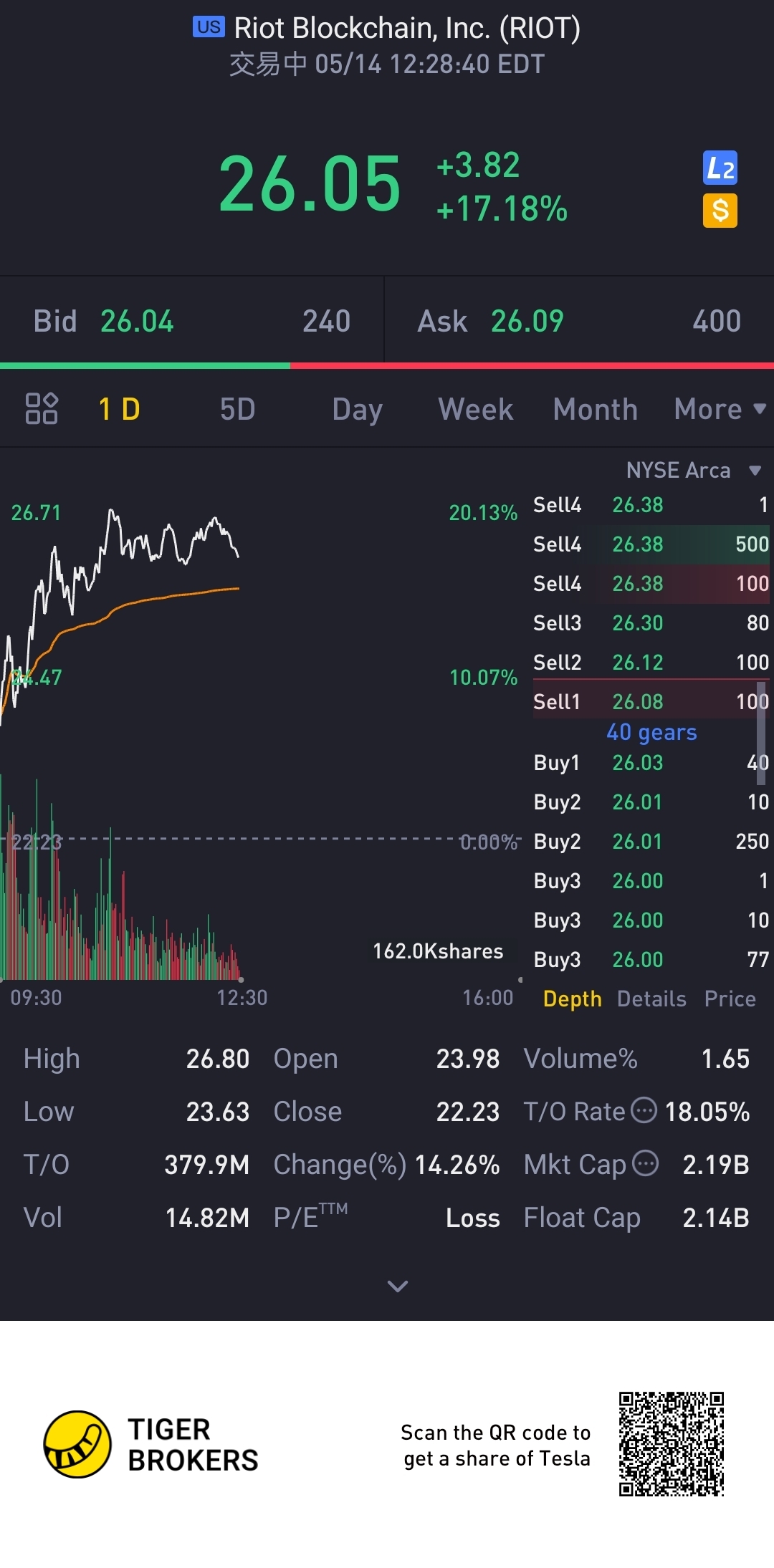This screenshot has width=774, height=1568.
Task: Tap the High value 26.80
Action: (x=218, y=1059)
